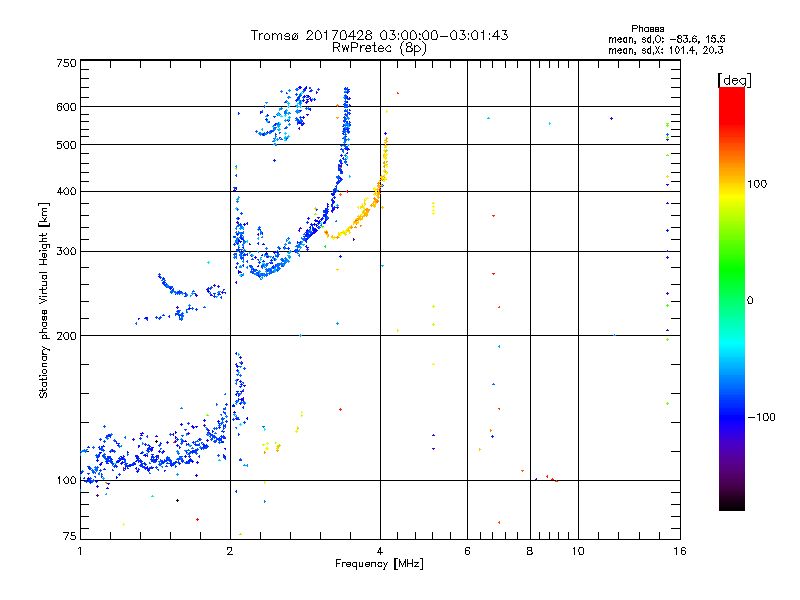Click the 'RwPretec (8p)' subtitle
The image size is (800, 600).
[x=379, y=48]
